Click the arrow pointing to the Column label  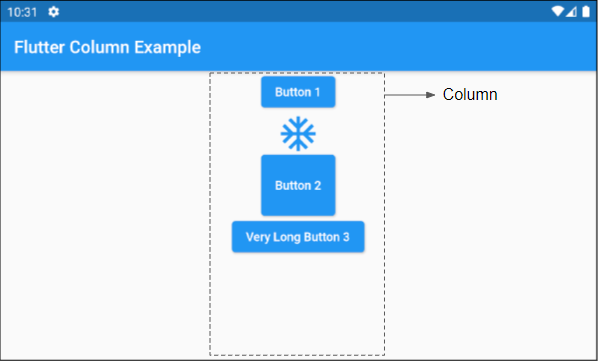coord(410,95)
